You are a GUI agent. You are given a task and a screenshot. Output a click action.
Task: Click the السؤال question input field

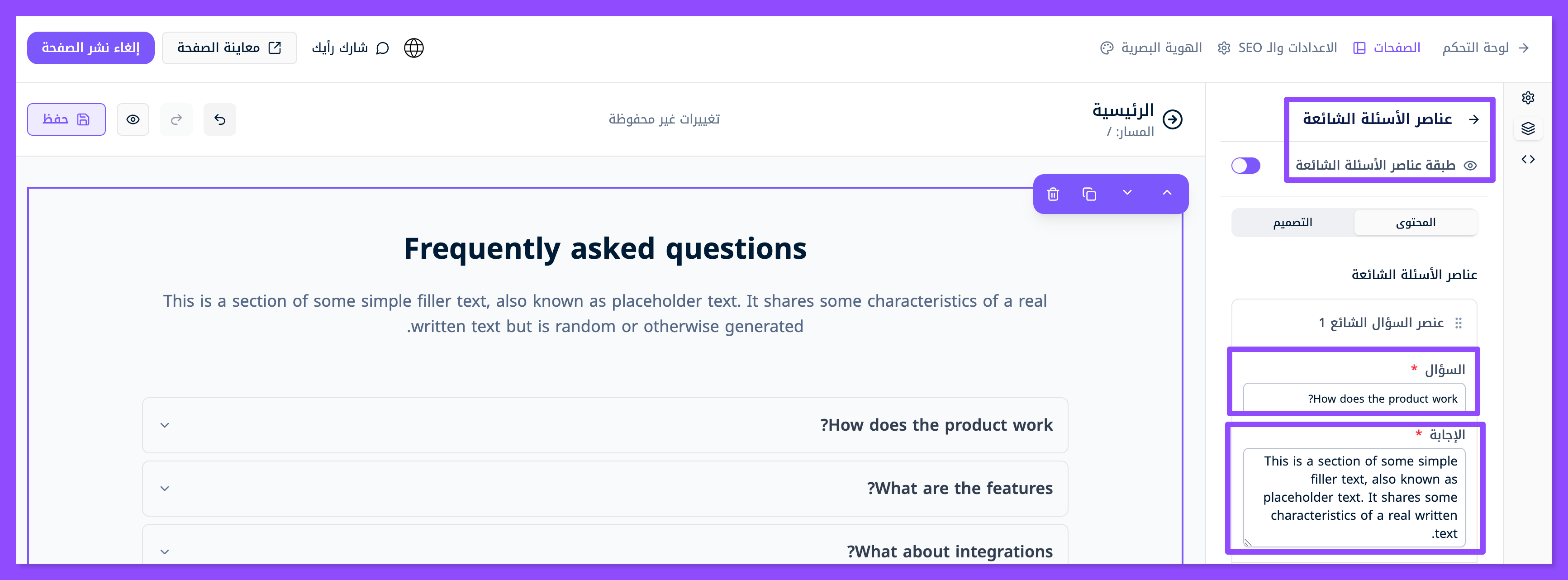point(1354,399)
